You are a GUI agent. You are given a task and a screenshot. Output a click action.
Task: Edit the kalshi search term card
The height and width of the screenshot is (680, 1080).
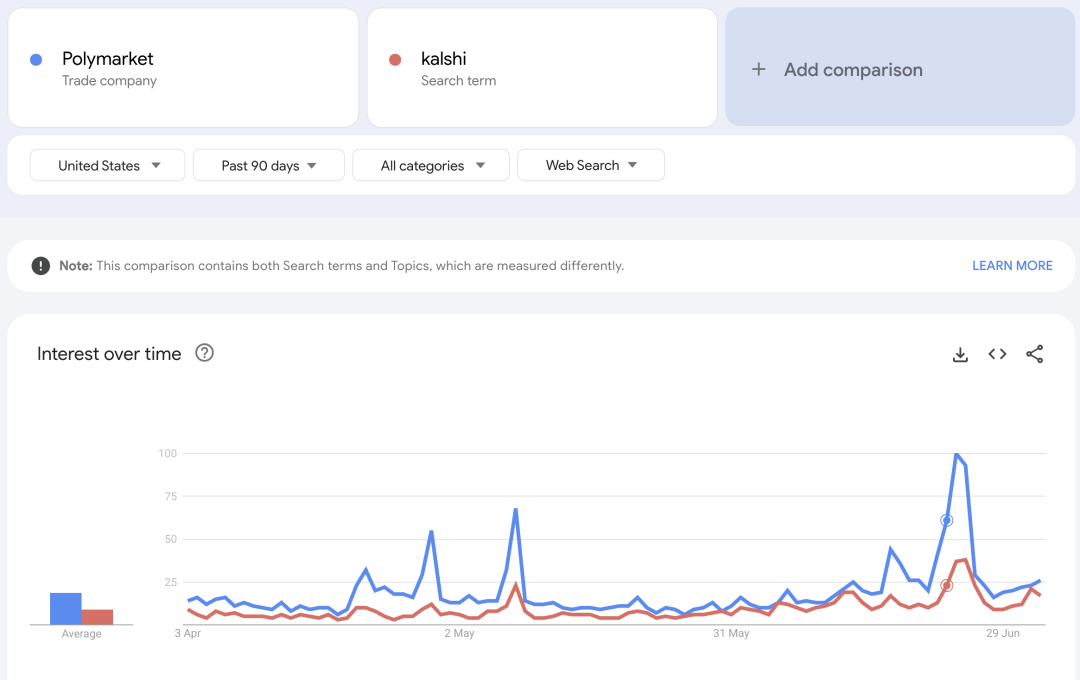[542, 68]
